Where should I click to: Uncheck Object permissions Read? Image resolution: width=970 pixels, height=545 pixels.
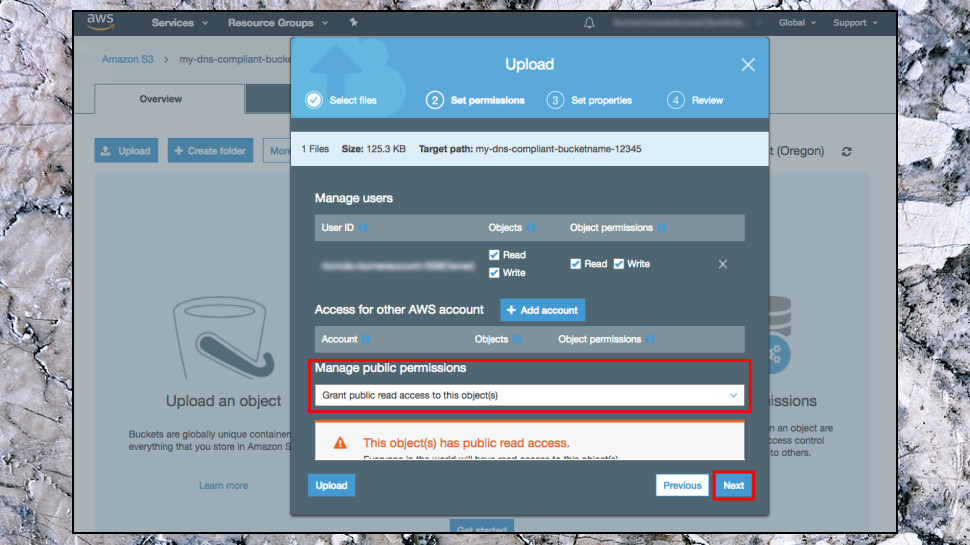(575, 264)
